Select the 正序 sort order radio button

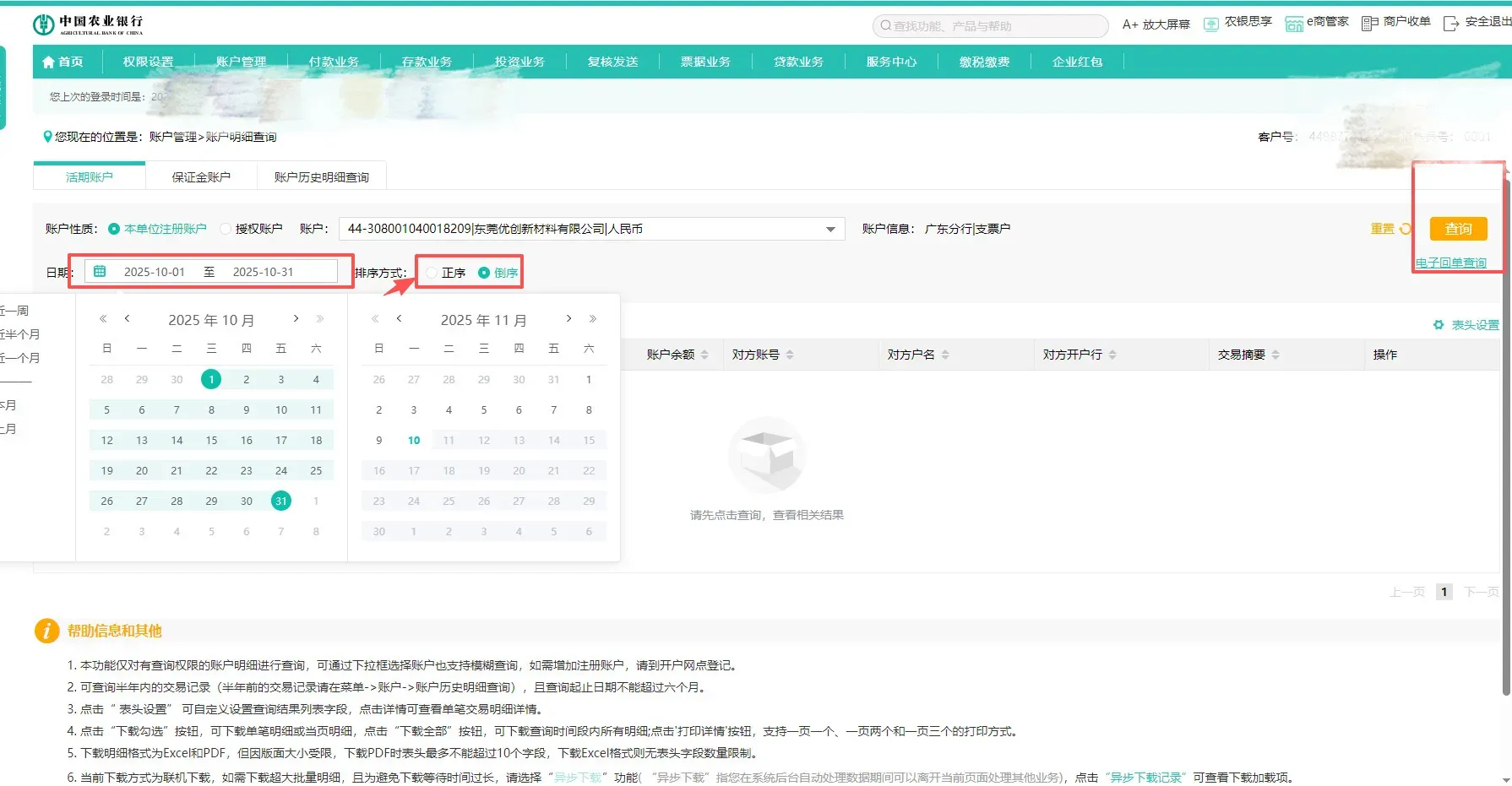[x=432, y=273]
